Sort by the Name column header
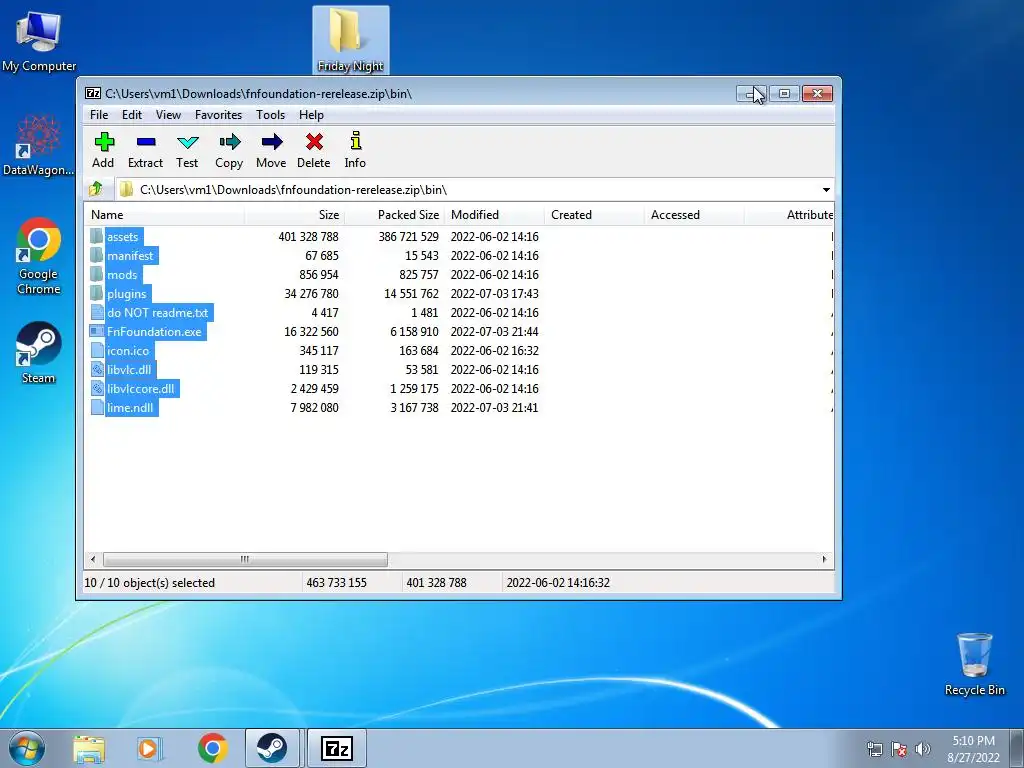 click(165, 215)
